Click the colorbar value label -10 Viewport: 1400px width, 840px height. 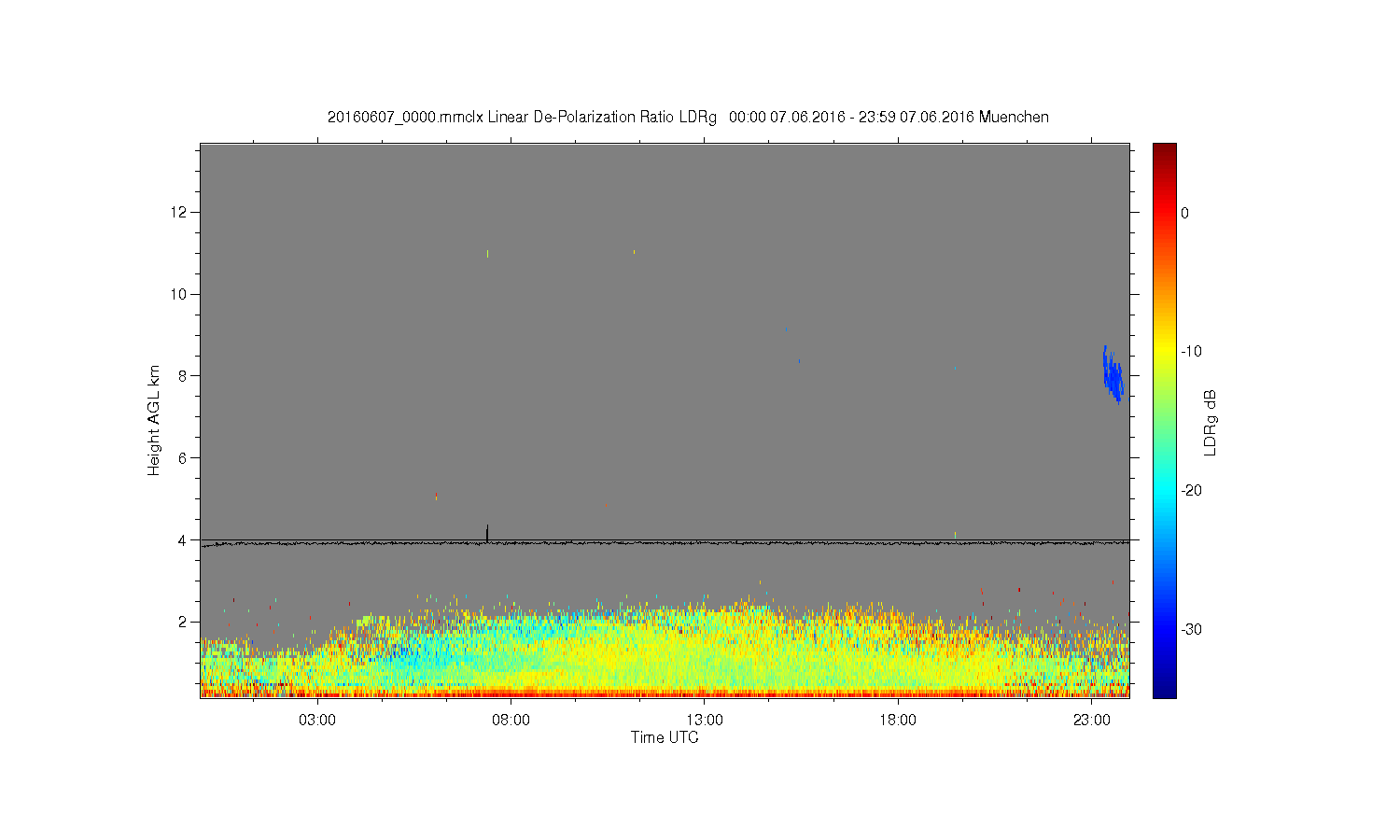(1191, 352)
